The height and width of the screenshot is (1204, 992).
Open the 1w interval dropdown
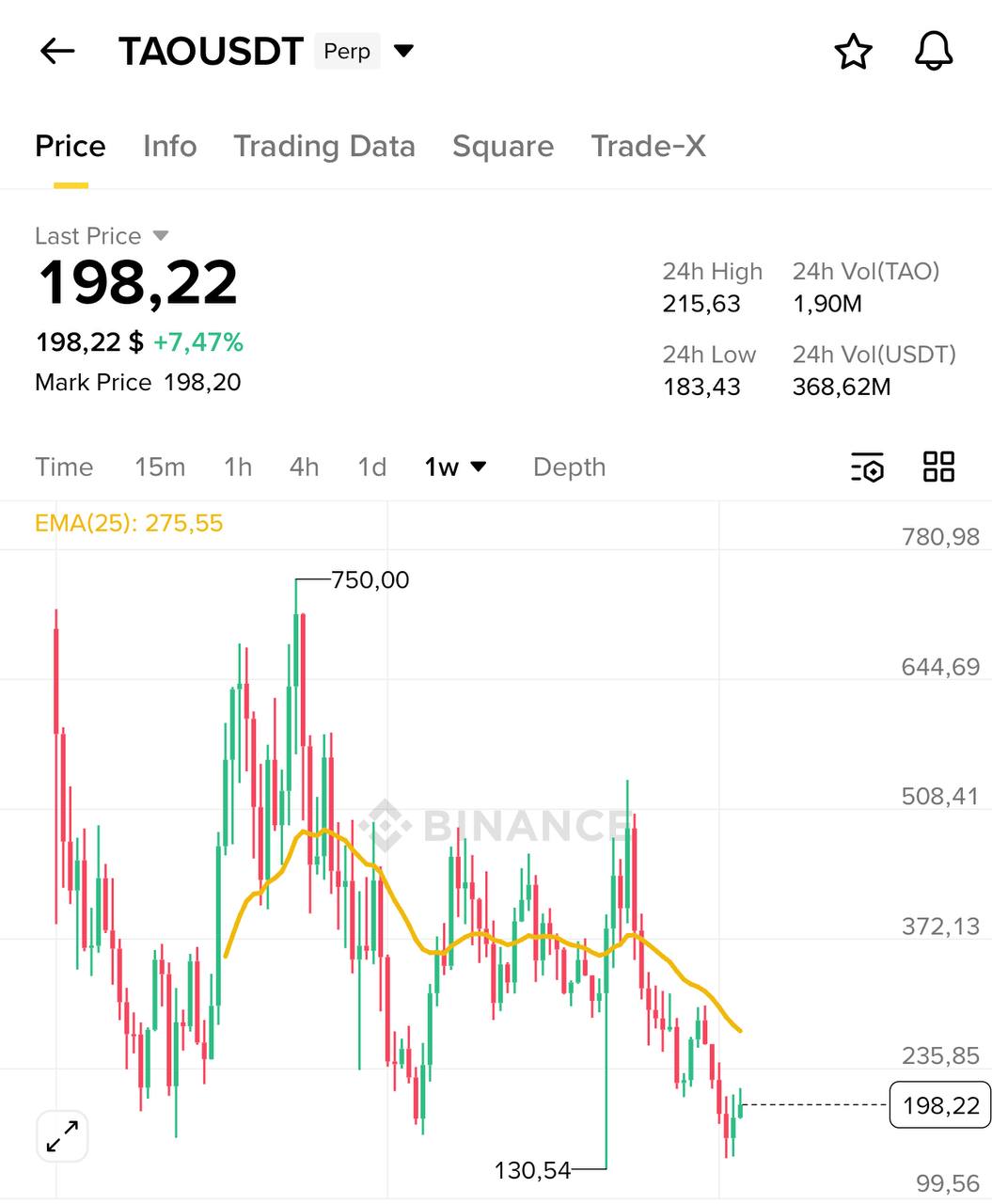[455, 467]
